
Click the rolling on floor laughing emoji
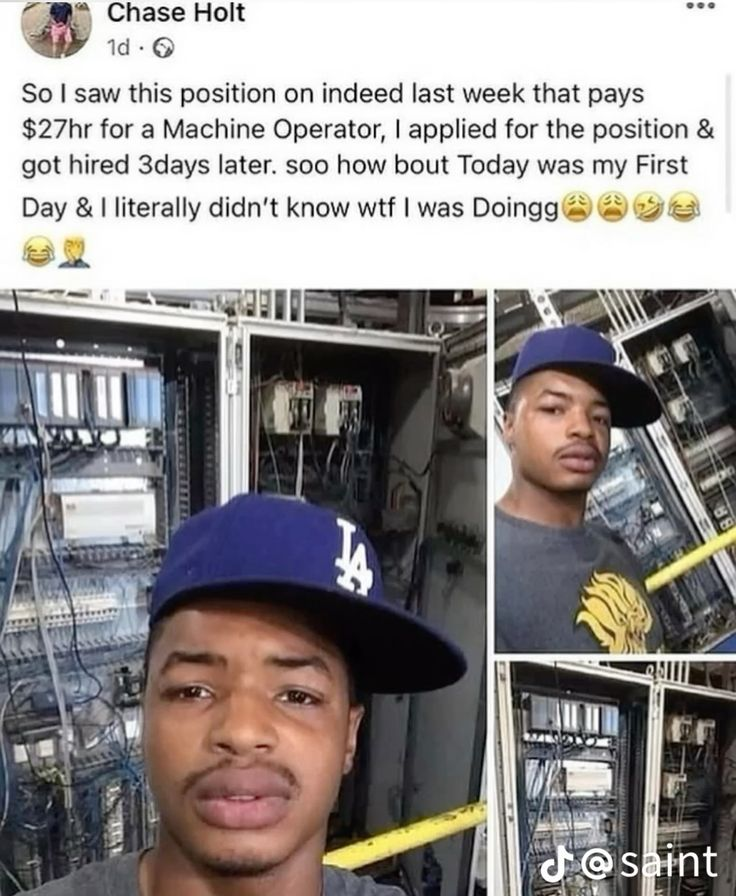649,207
